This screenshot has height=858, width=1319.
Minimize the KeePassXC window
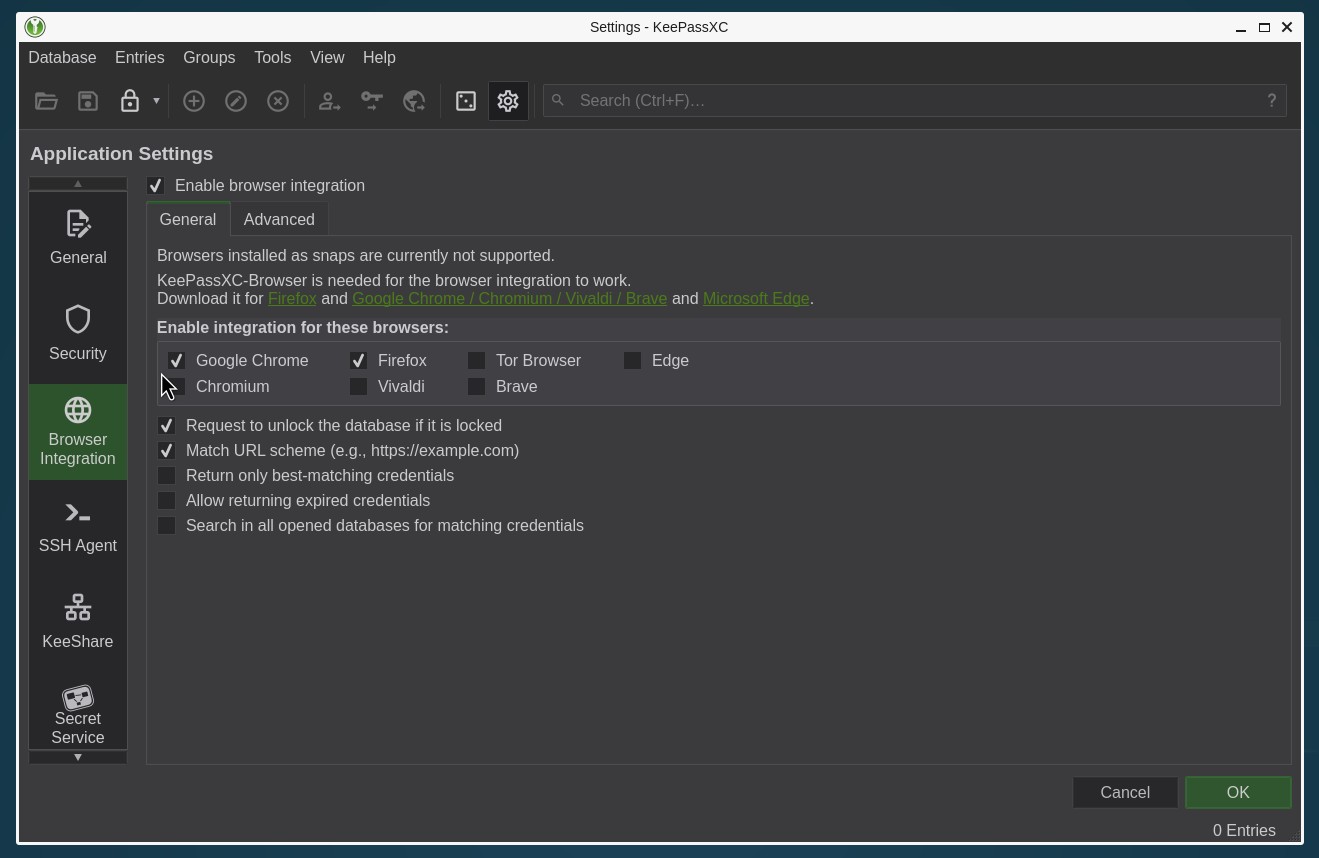tap(1241, 27)
